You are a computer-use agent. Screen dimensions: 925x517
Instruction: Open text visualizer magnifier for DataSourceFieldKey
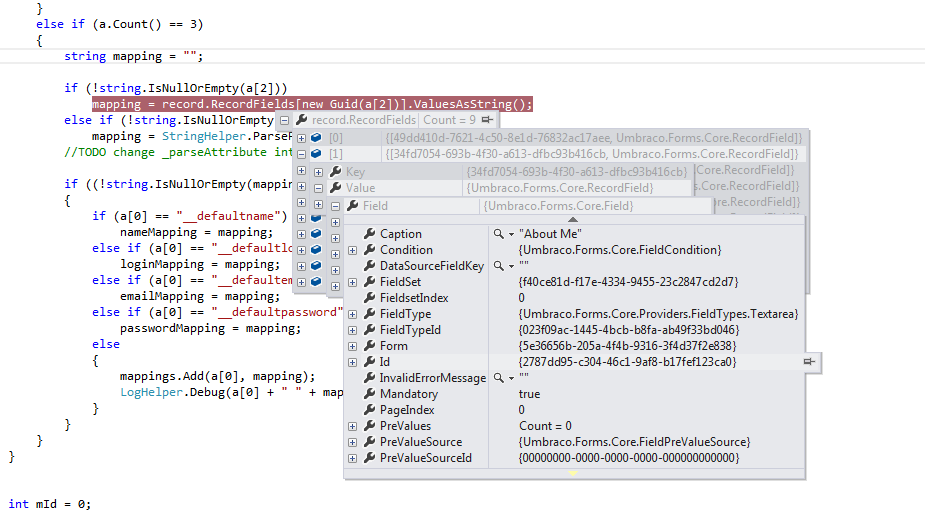click(497, 266)
